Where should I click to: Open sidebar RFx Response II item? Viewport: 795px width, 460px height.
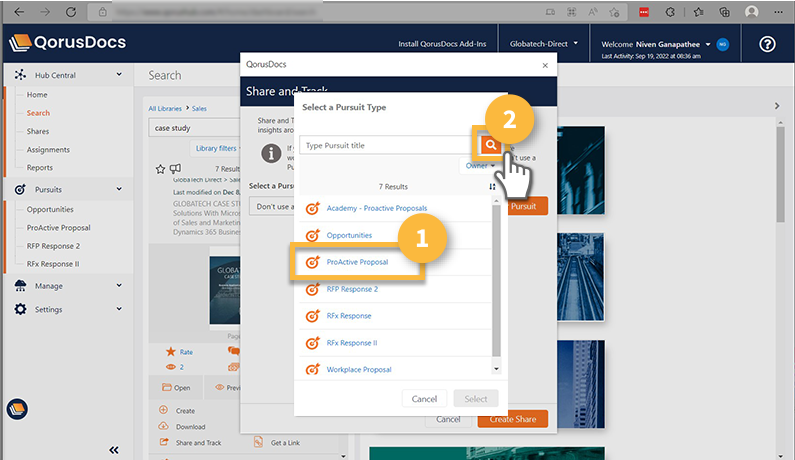point(53,264)
